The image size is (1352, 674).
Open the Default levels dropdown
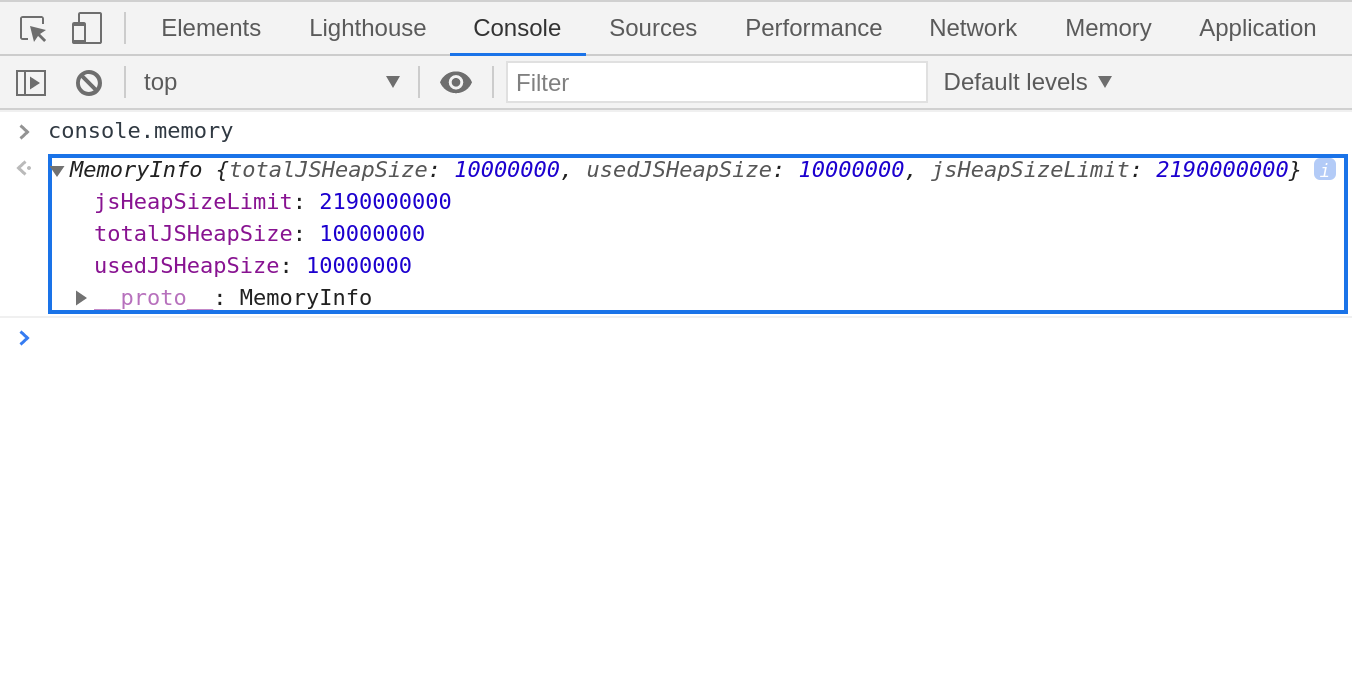click(x=1027, y=82)
